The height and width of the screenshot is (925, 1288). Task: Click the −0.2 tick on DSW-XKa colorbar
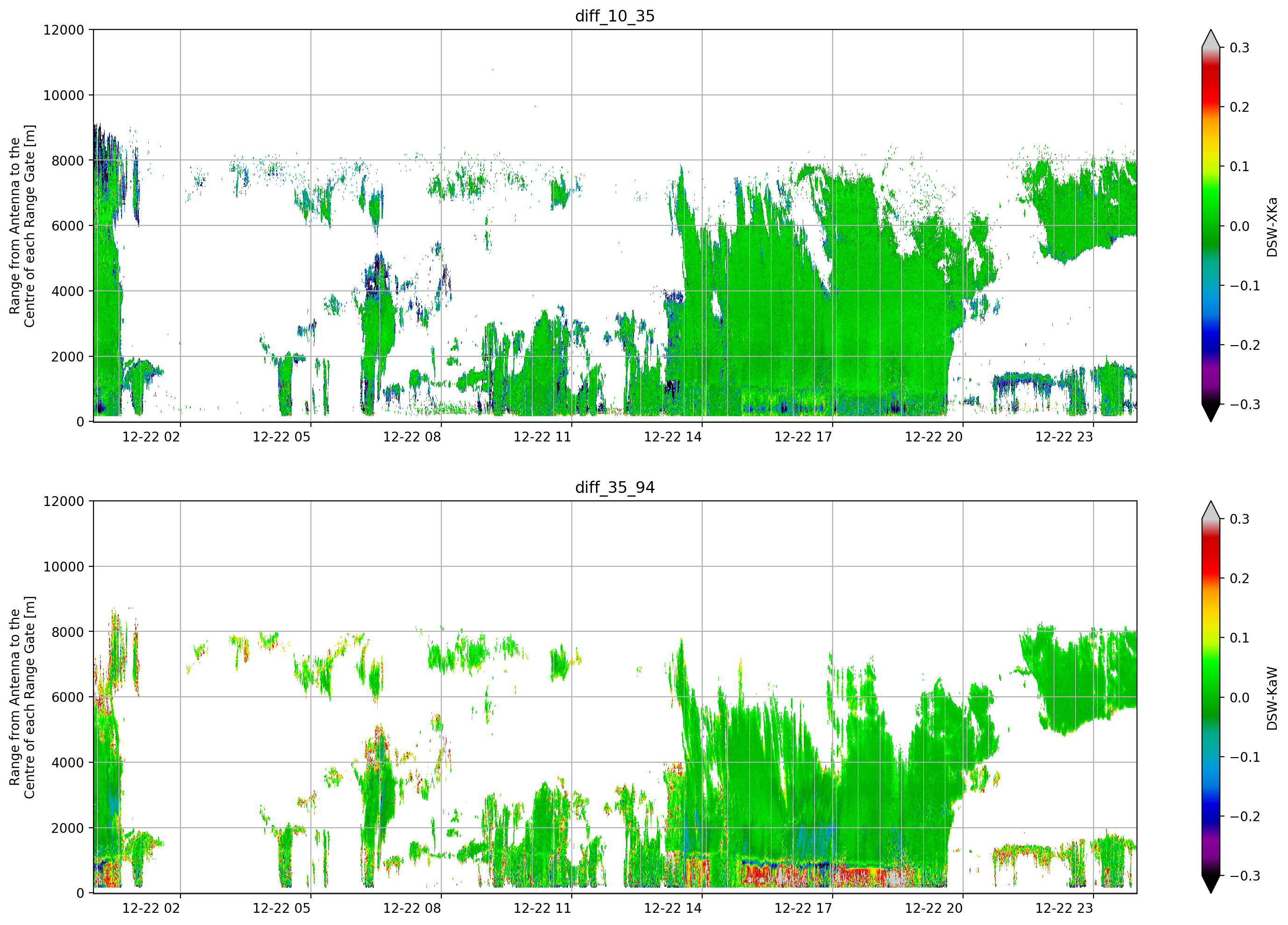1245,346
